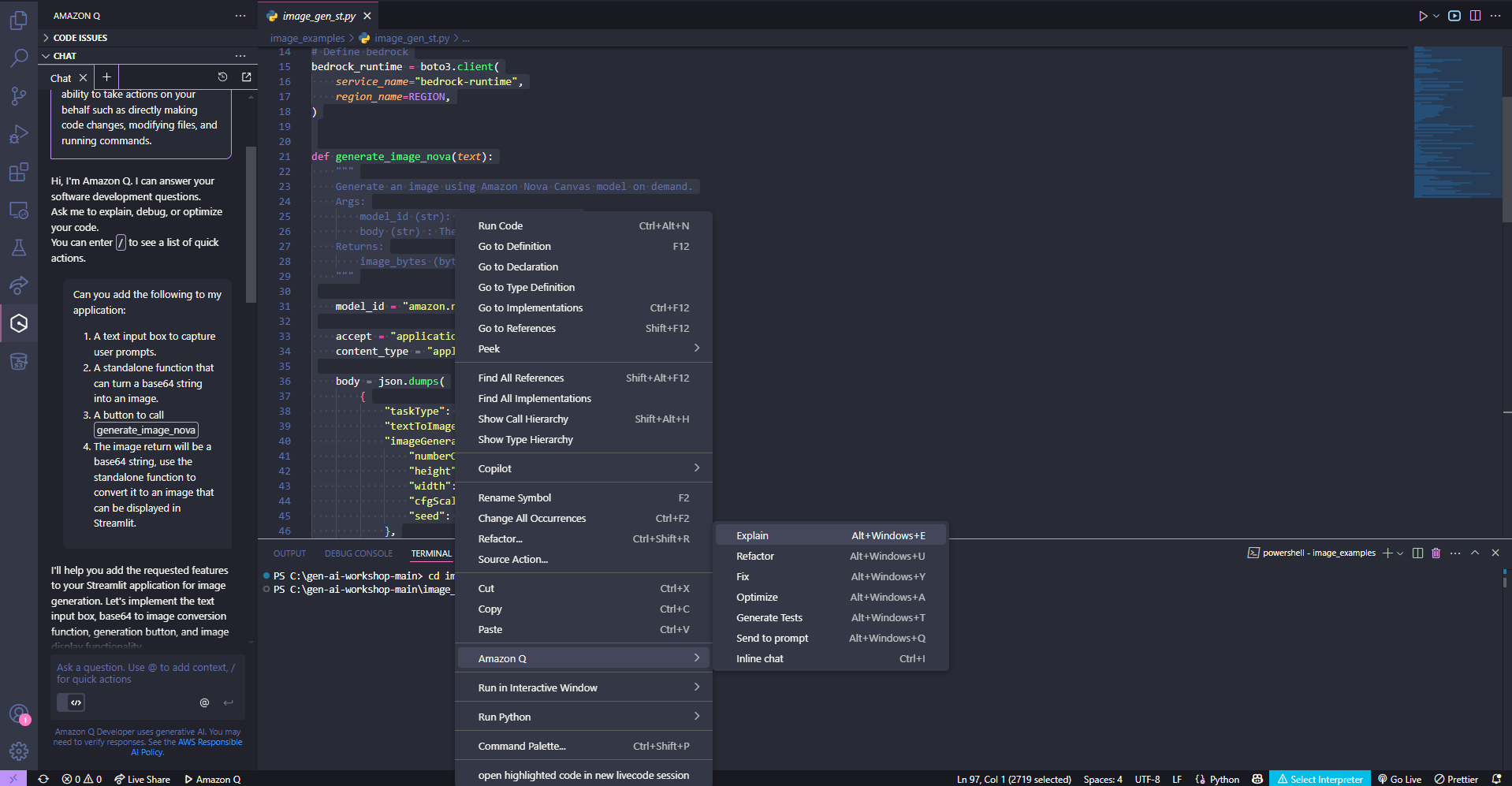This screenshot has height=786, width=1512.
Task: Open Amazon Q panel more actions
Action: [x=240, y=16]
